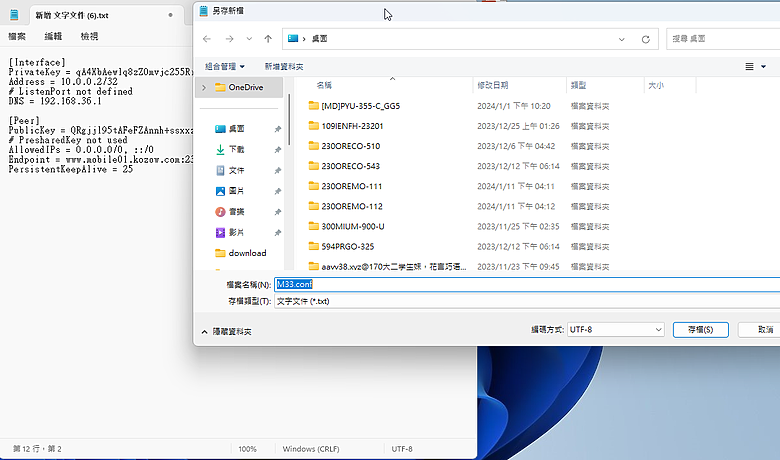
Task: Open 影片 folder in navigation pane
Action: pos(236,232)
